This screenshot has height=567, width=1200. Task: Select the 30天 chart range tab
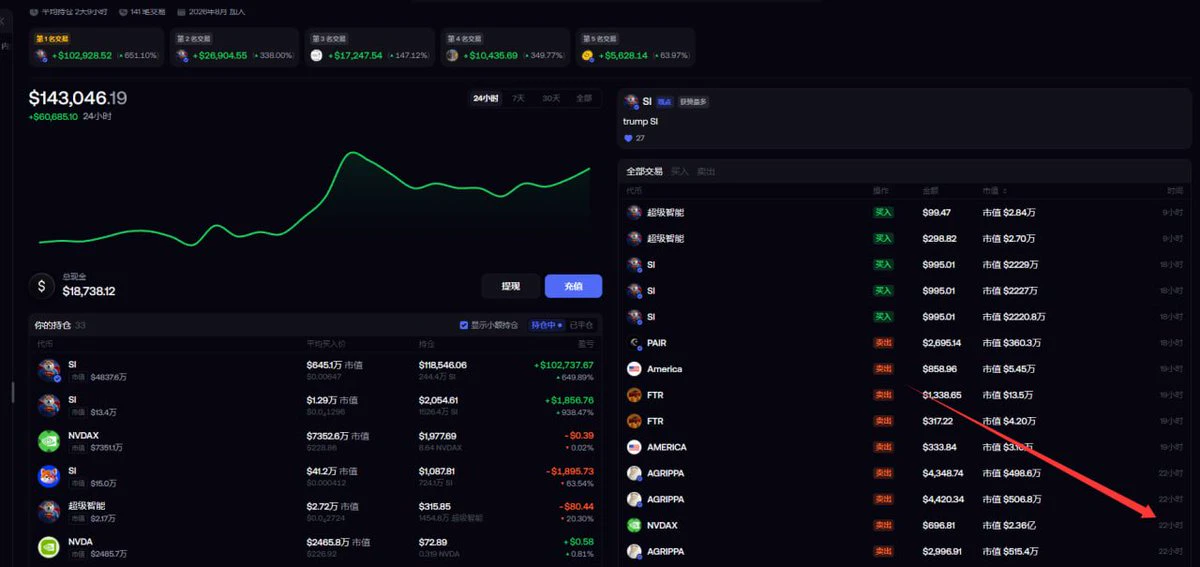point(551,98)
